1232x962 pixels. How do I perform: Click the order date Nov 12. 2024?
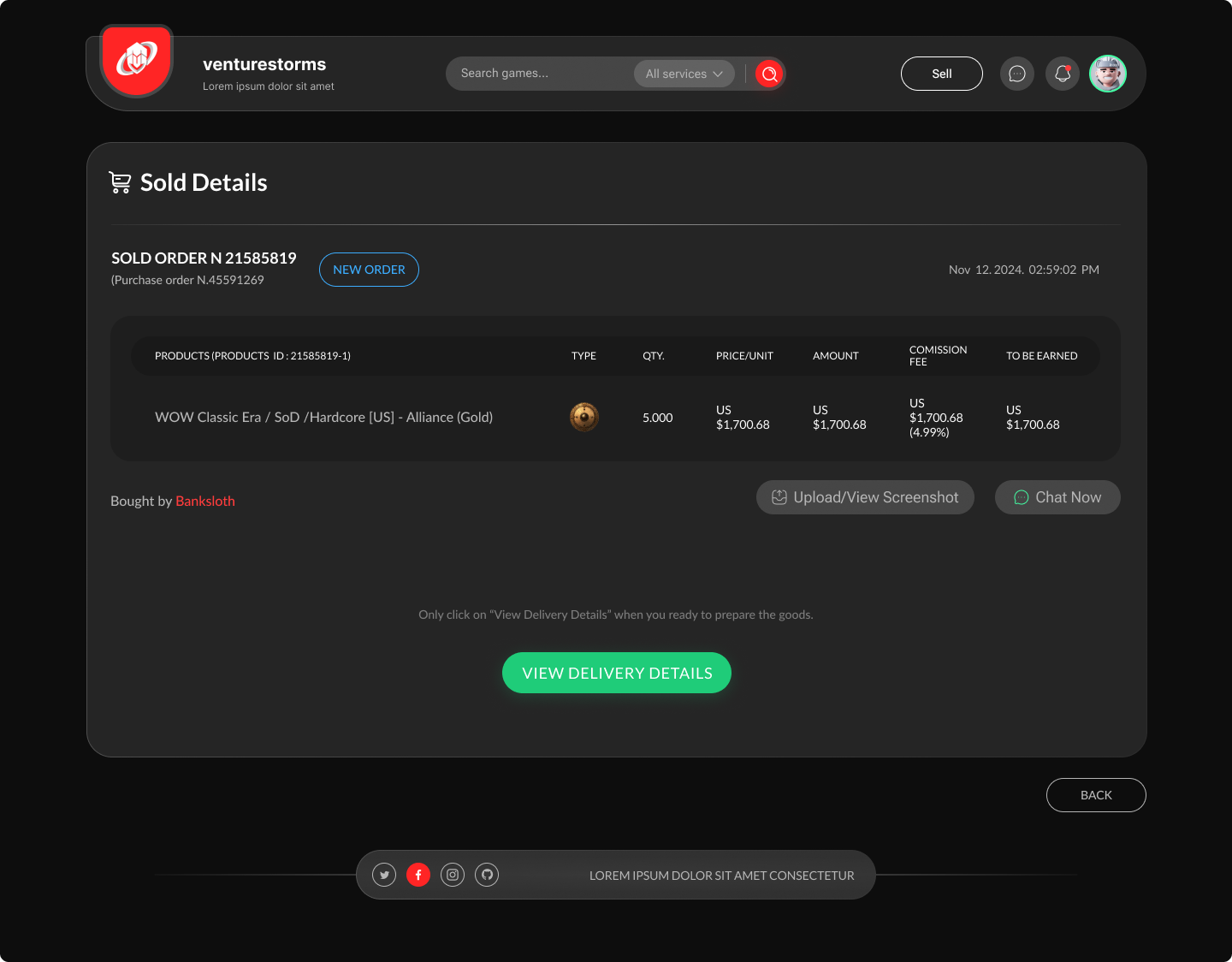[x=1024, y=270]
